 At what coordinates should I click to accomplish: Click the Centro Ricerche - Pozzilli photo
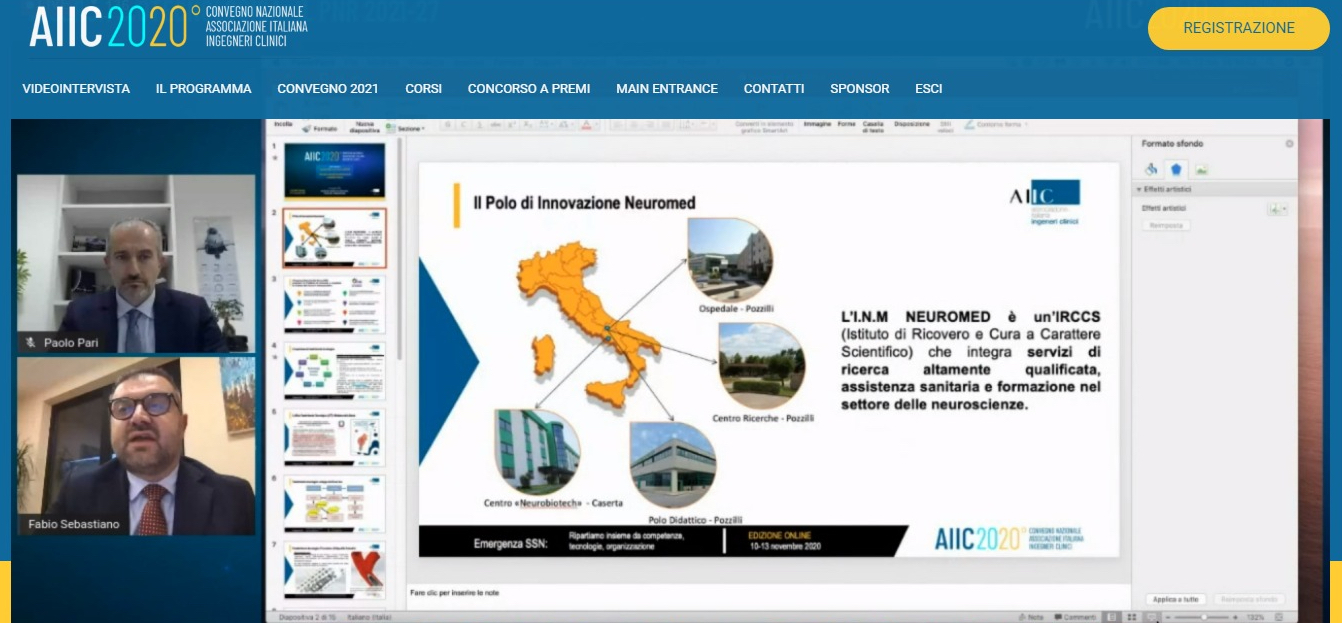(x=761, y=366)
